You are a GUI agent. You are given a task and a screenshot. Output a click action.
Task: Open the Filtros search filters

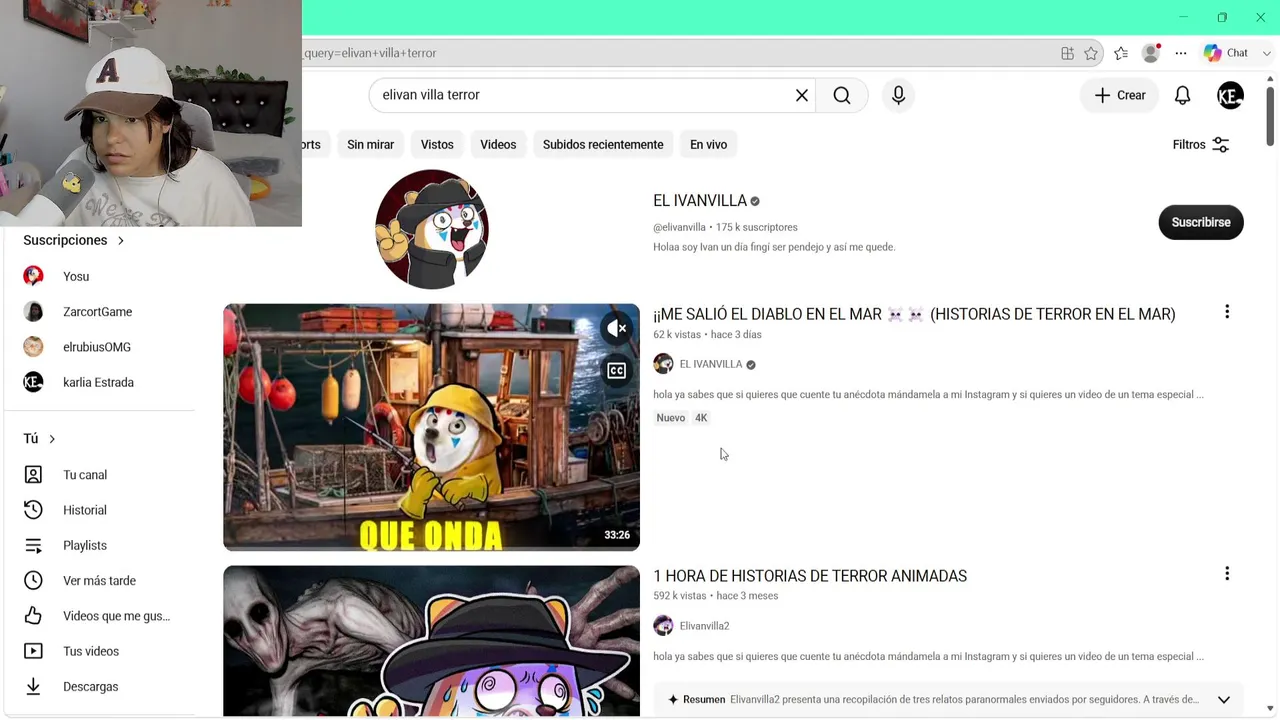tap(1200, 145)
